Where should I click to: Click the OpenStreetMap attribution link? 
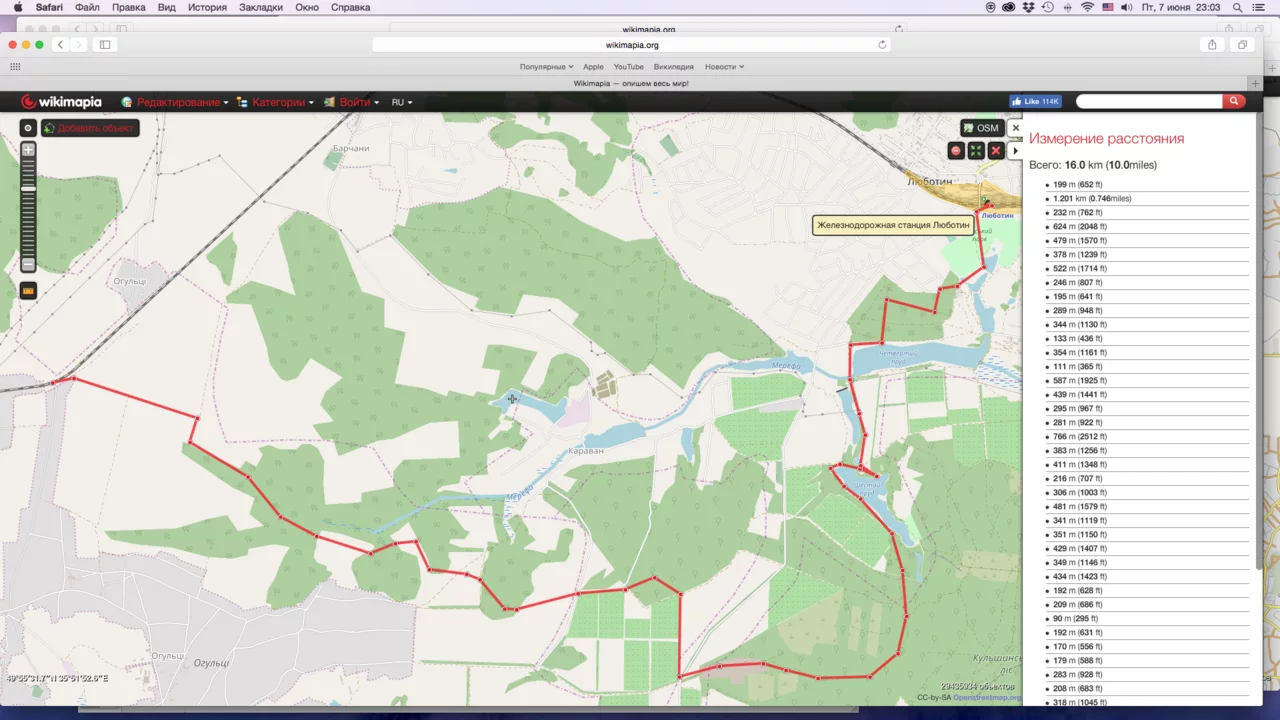[x=987, y=697]
